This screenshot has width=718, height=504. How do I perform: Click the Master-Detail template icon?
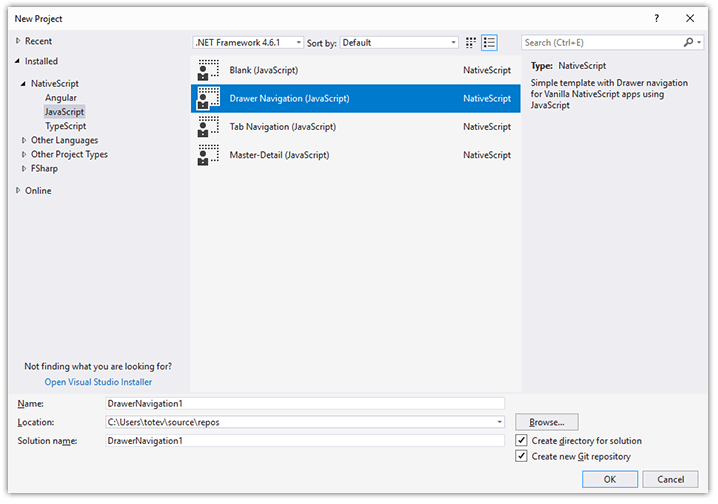208,155
